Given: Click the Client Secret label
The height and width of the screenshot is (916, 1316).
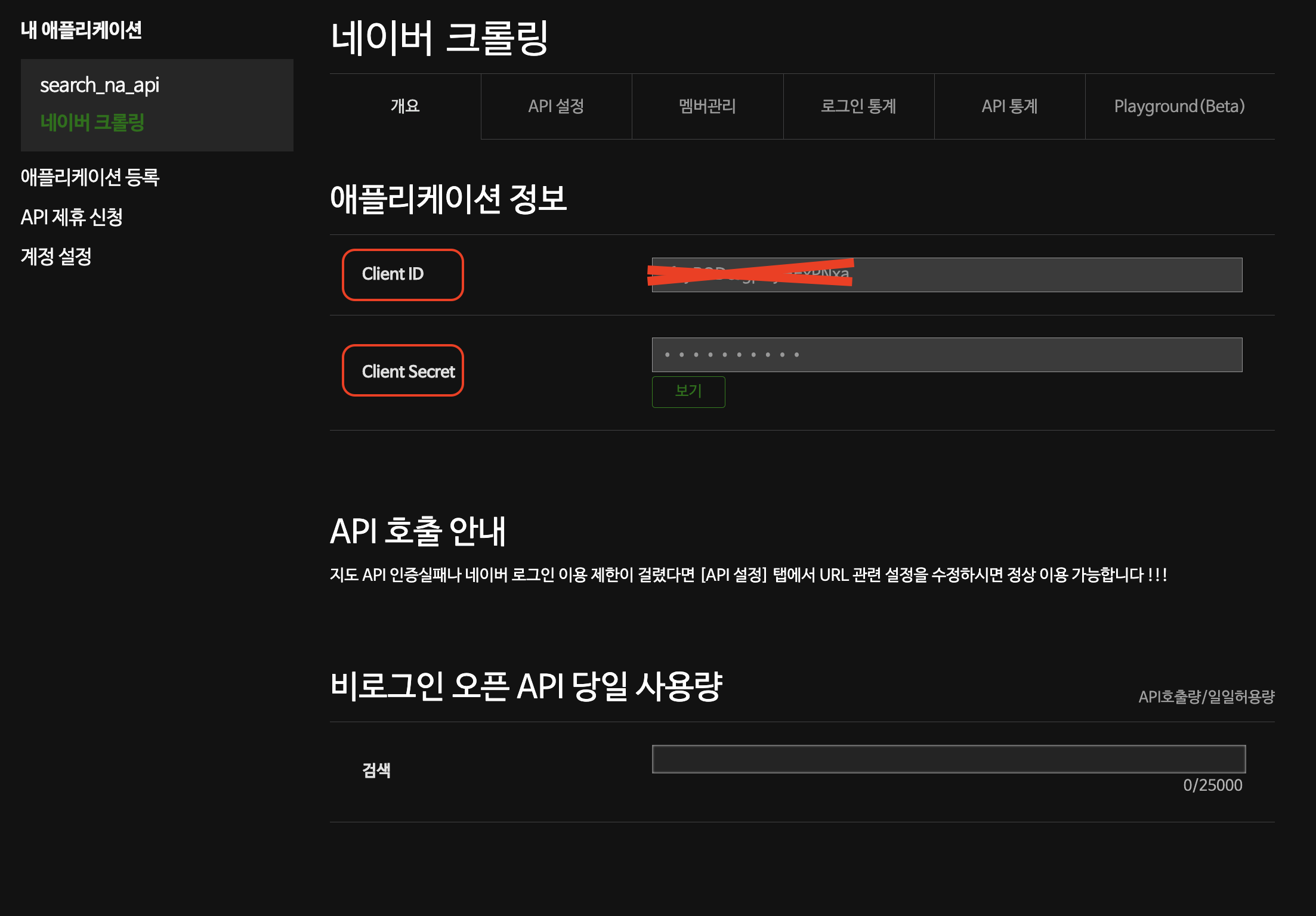Looking at the screenshot, I should click(x=408, y=371).
